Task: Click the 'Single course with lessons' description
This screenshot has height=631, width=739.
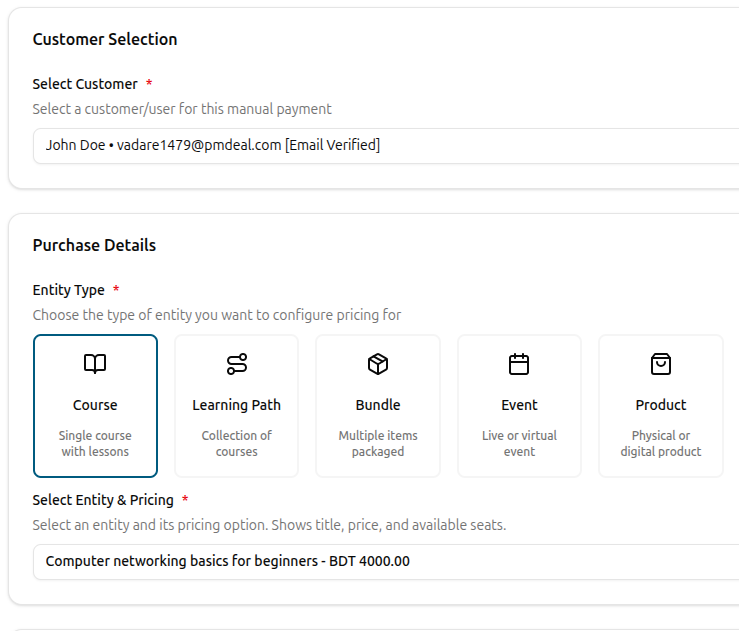Action: pyautogui.click(x=95, y=443)
